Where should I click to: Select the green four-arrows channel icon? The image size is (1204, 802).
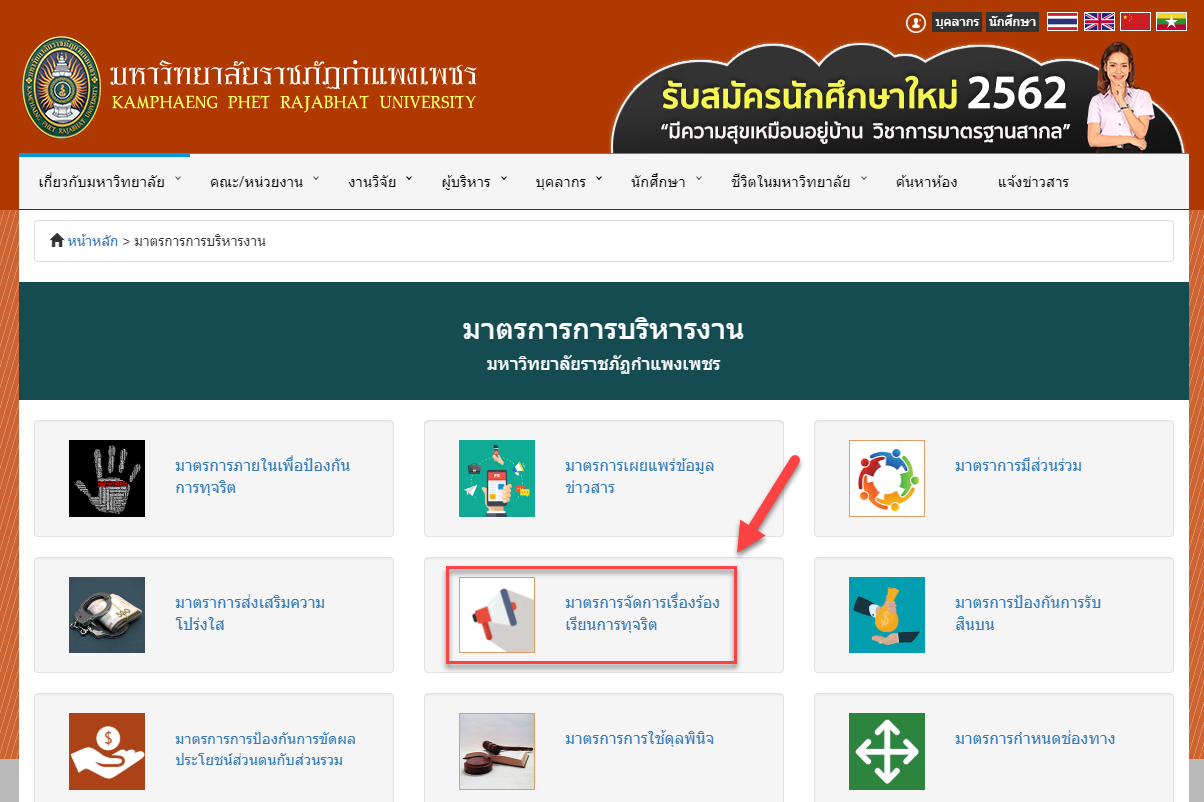pos(887,751)
